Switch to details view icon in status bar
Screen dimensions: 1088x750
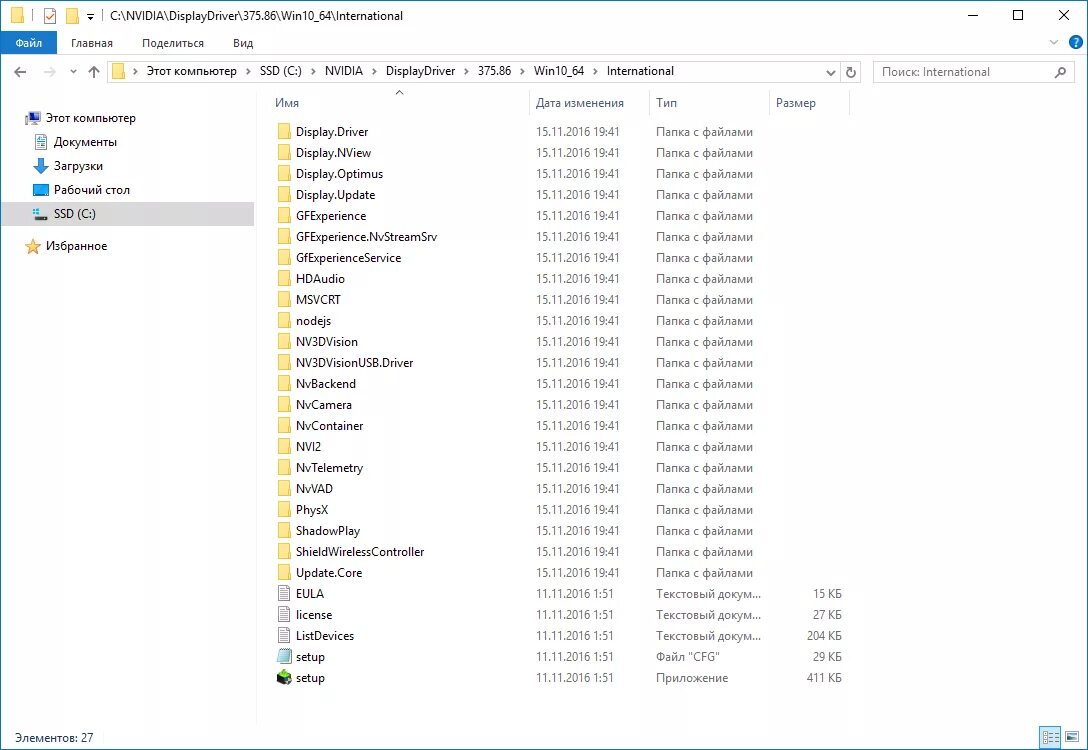[1051, 737]
